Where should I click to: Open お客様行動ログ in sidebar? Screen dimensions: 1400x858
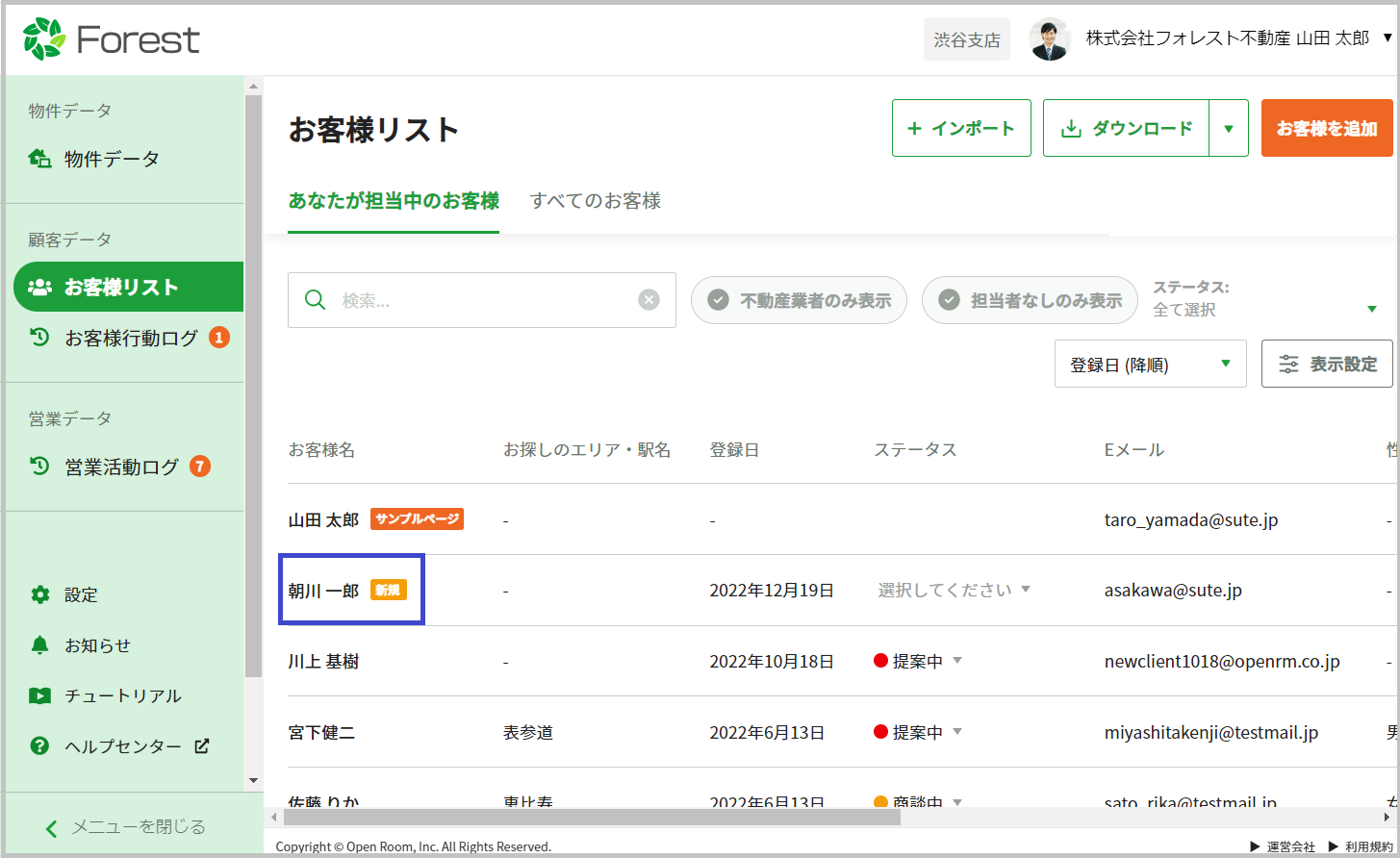130,339
